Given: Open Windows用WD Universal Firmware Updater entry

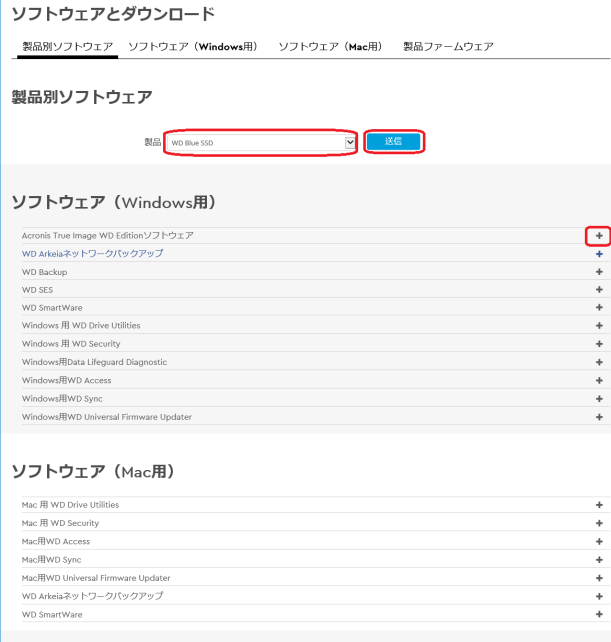Looking at the screenshot, I should point(107,417).
